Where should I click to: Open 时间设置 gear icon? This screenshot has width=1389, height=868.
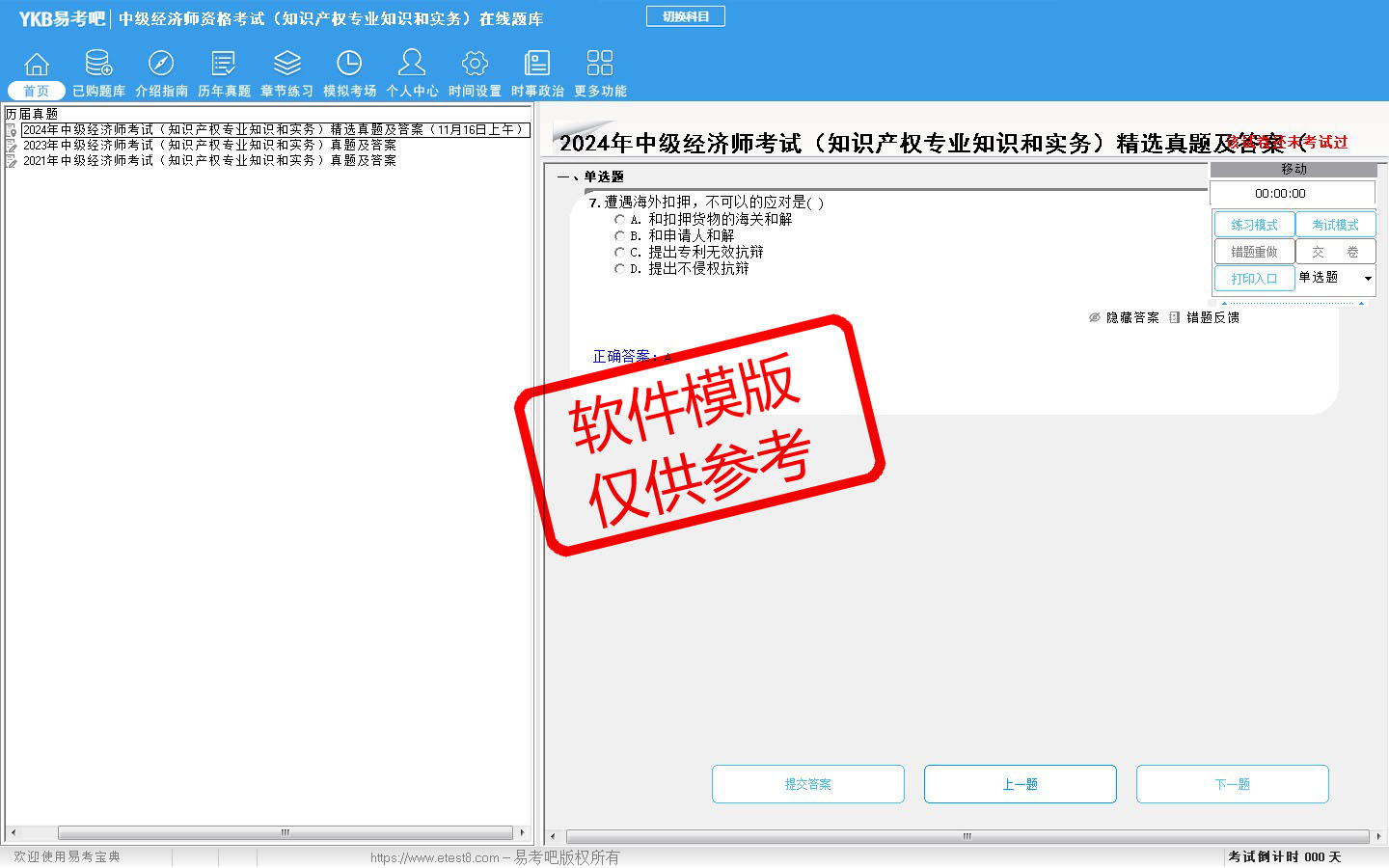point(475,65)
